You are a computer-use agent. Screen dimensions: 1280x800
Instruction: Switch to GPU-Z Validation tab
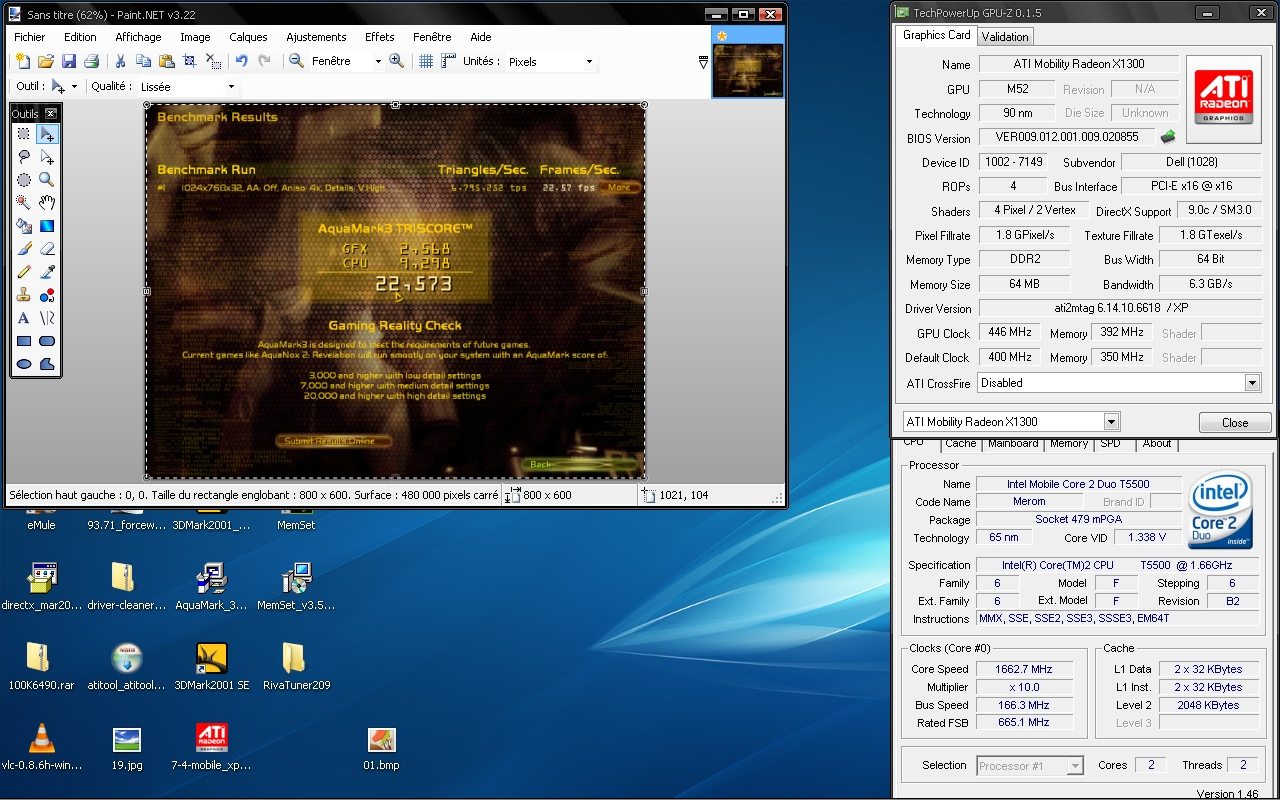[1005, 37]
